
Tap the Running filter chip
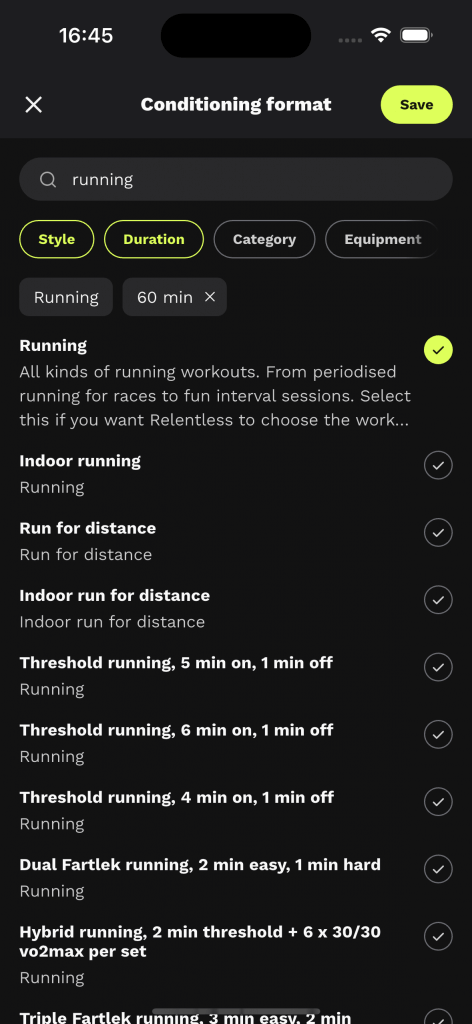(66, 297)
